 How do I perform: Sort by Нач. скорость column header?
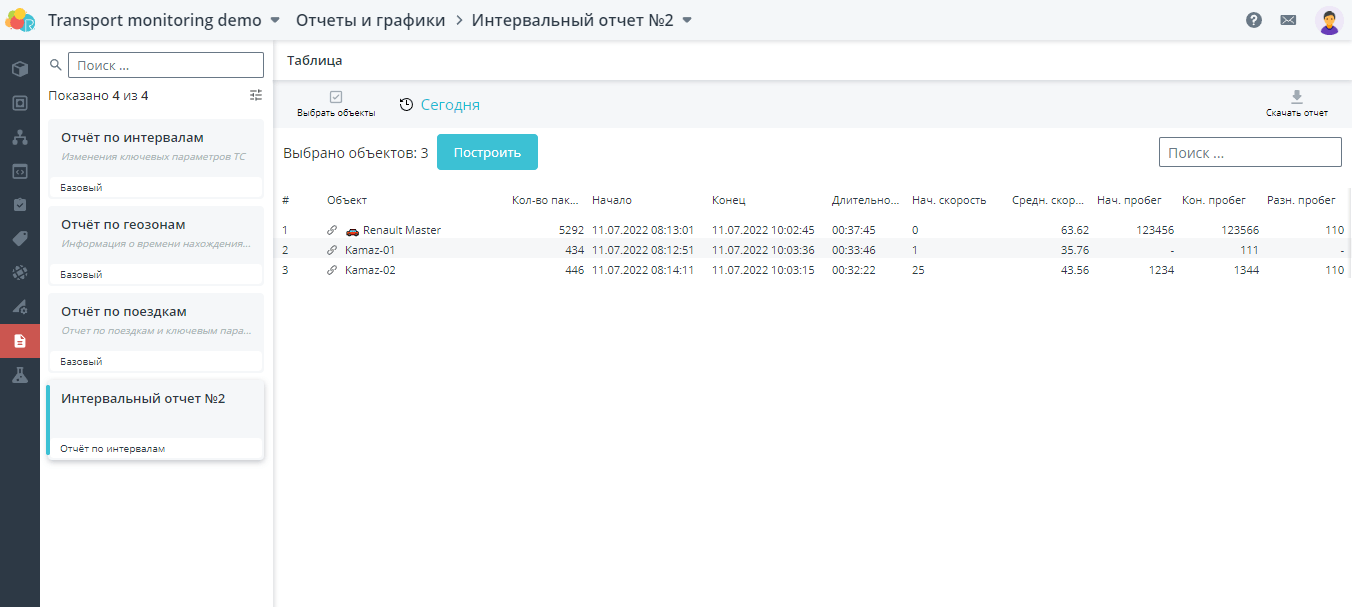(x=949, y=200)
